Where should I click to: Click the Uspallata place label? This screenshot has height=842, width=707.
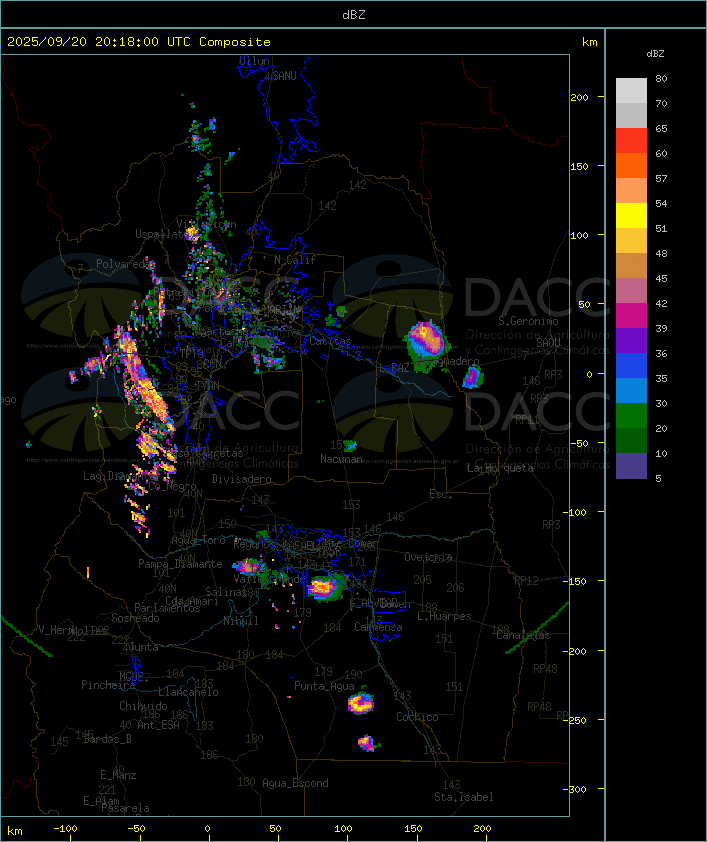tap(160, 234)
